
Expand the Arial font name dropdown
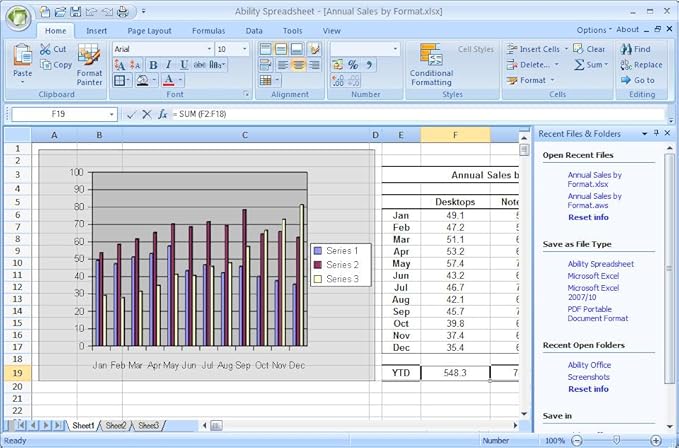point(208,49)
